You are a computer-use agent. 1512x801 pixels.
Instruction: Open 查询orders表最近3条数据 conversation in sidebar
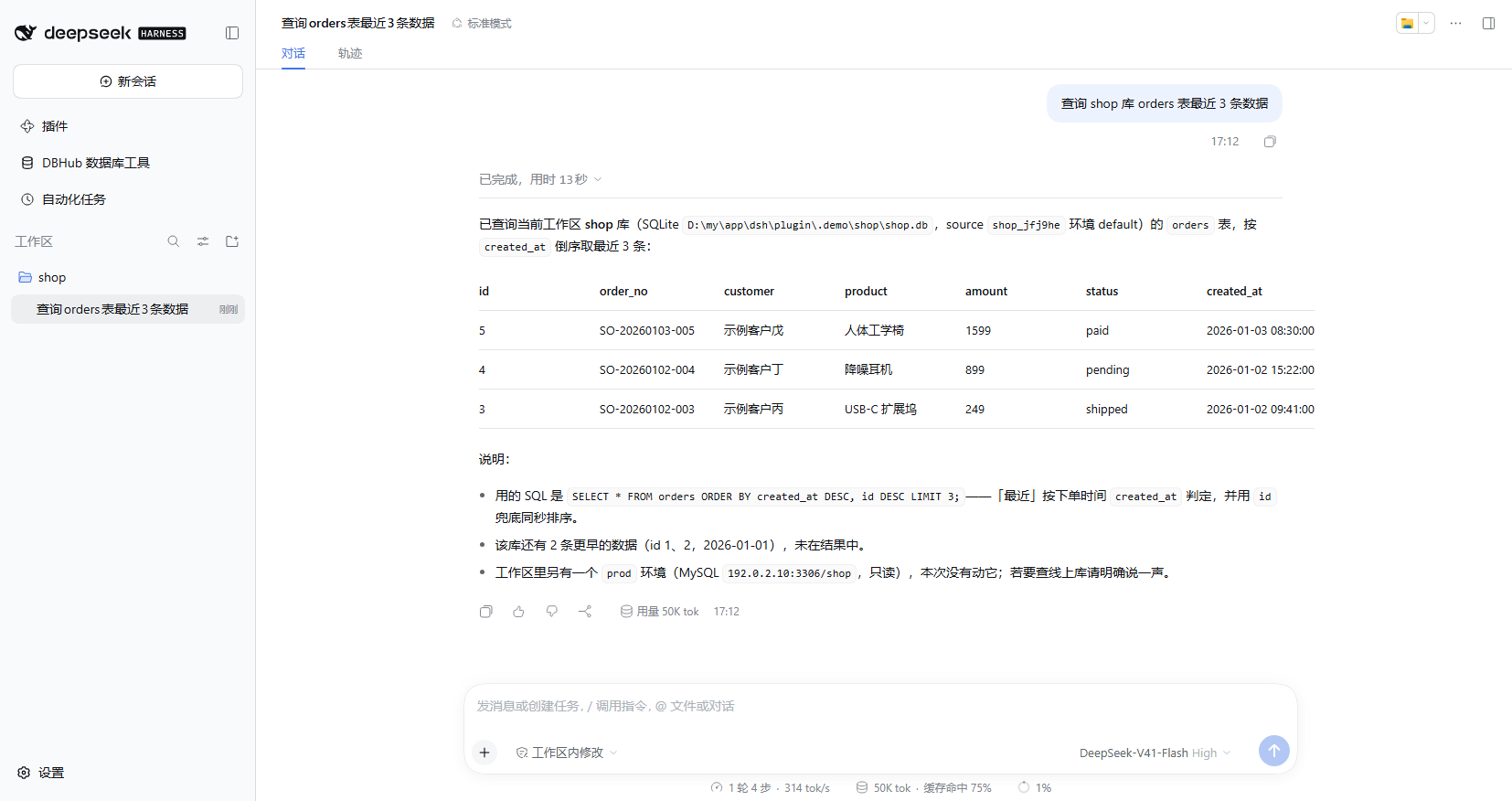128,309
